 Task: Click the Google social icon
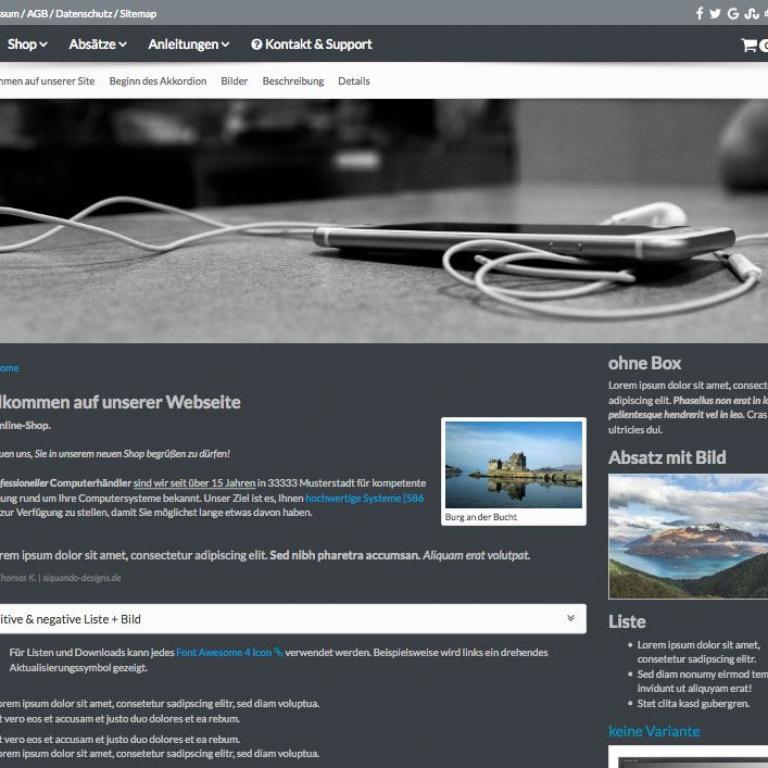(733, 14)
